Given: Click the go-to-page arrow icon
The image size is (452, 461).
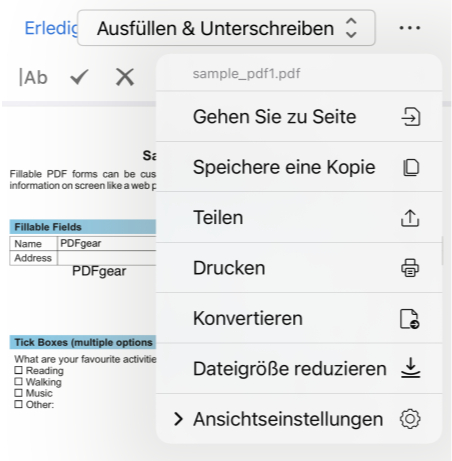Looking at the screenshot, I should 410,117.
